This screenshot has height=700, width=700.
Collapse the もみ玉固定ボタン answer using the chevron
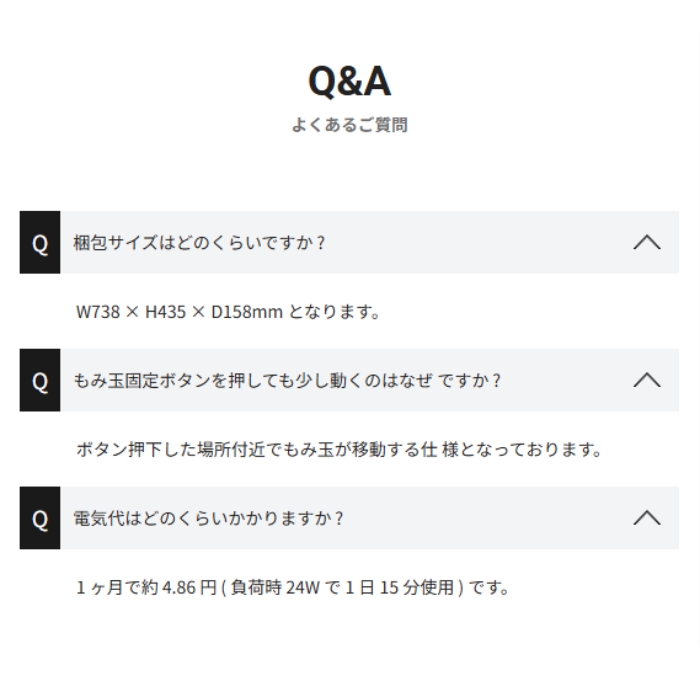[647, 380]
